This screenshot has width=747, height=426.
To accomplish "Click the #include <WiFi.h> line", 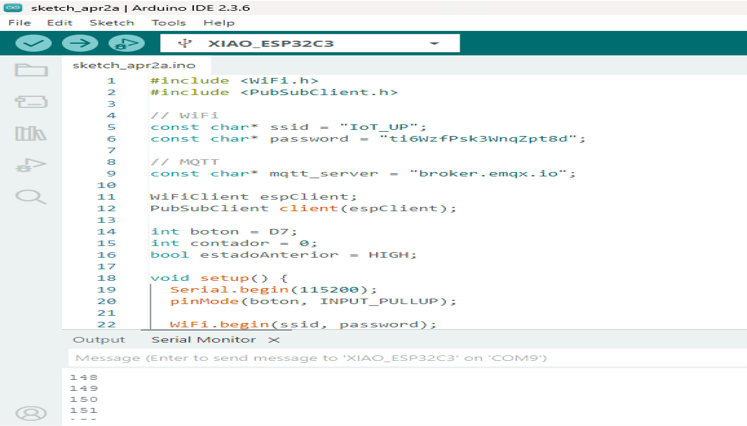I will pyautogui.click(x=234, y=81).
